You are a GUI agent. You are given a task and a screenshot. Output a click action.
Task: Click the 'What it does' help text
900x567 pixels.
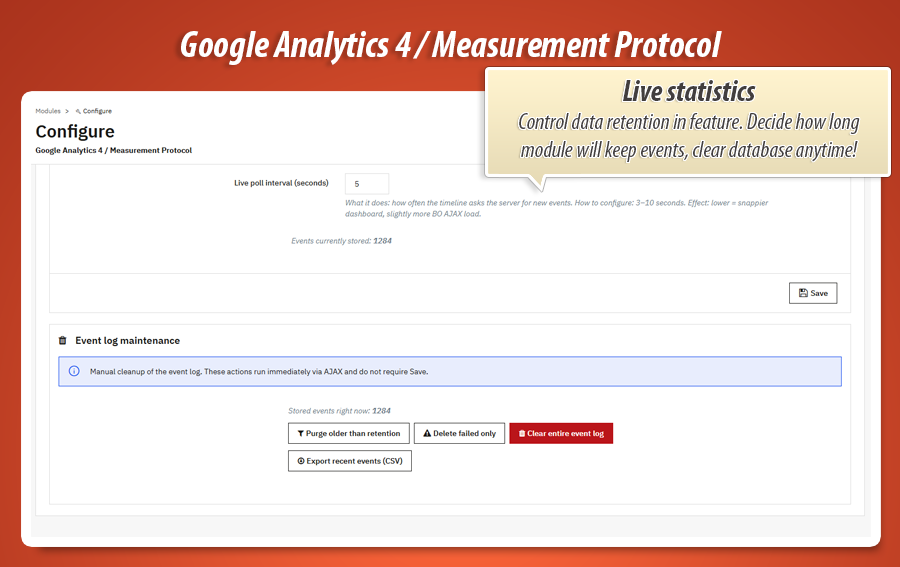(556, 208)
